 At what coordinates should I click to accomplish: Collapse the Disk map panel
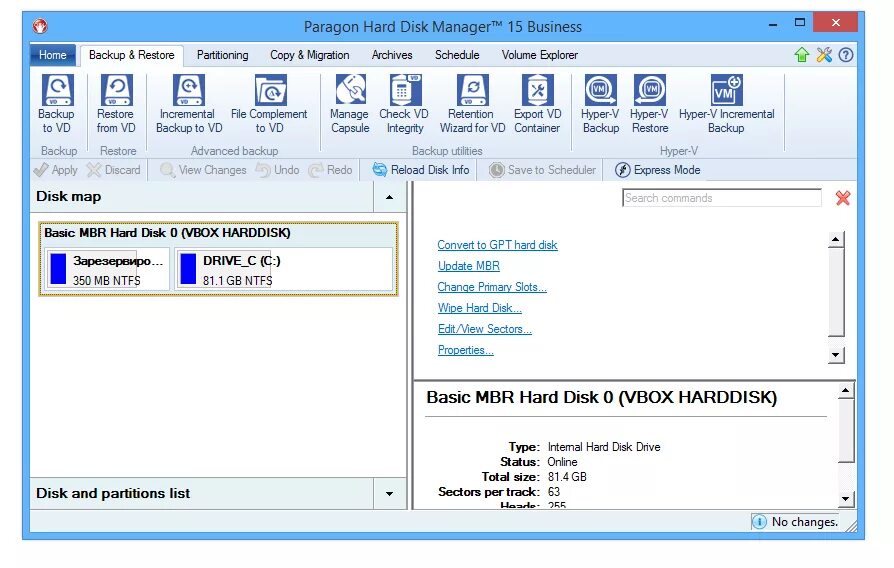pos(389,197)
